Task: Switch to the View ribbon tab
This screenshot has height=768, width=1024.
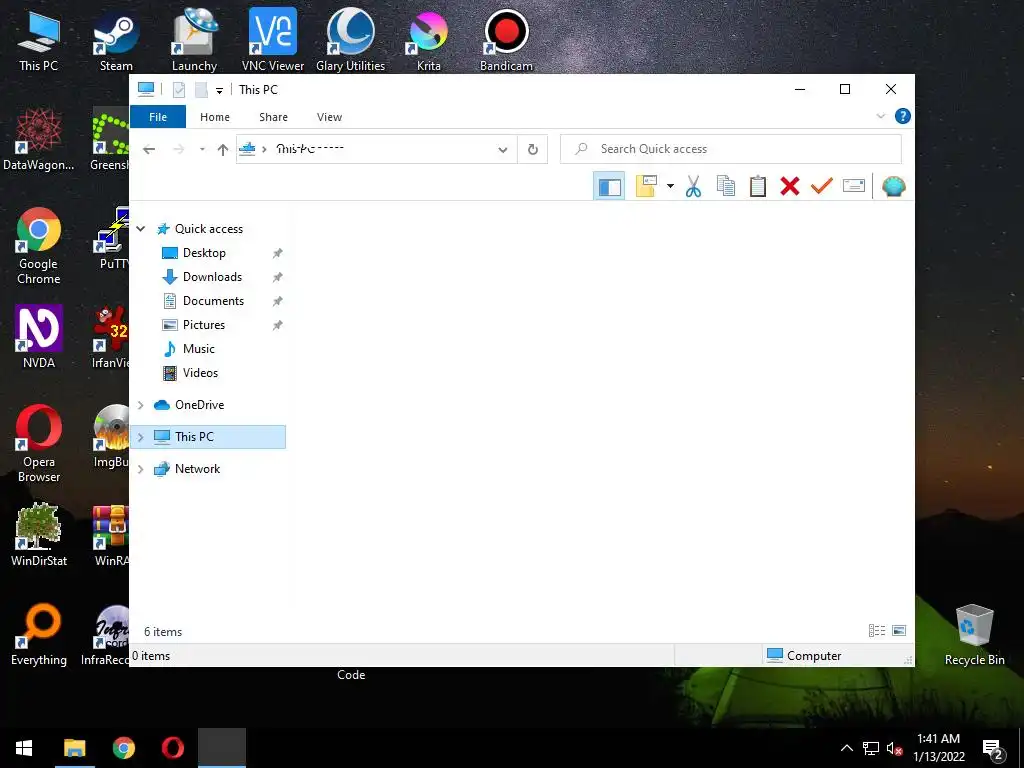Action: point(329,117)
